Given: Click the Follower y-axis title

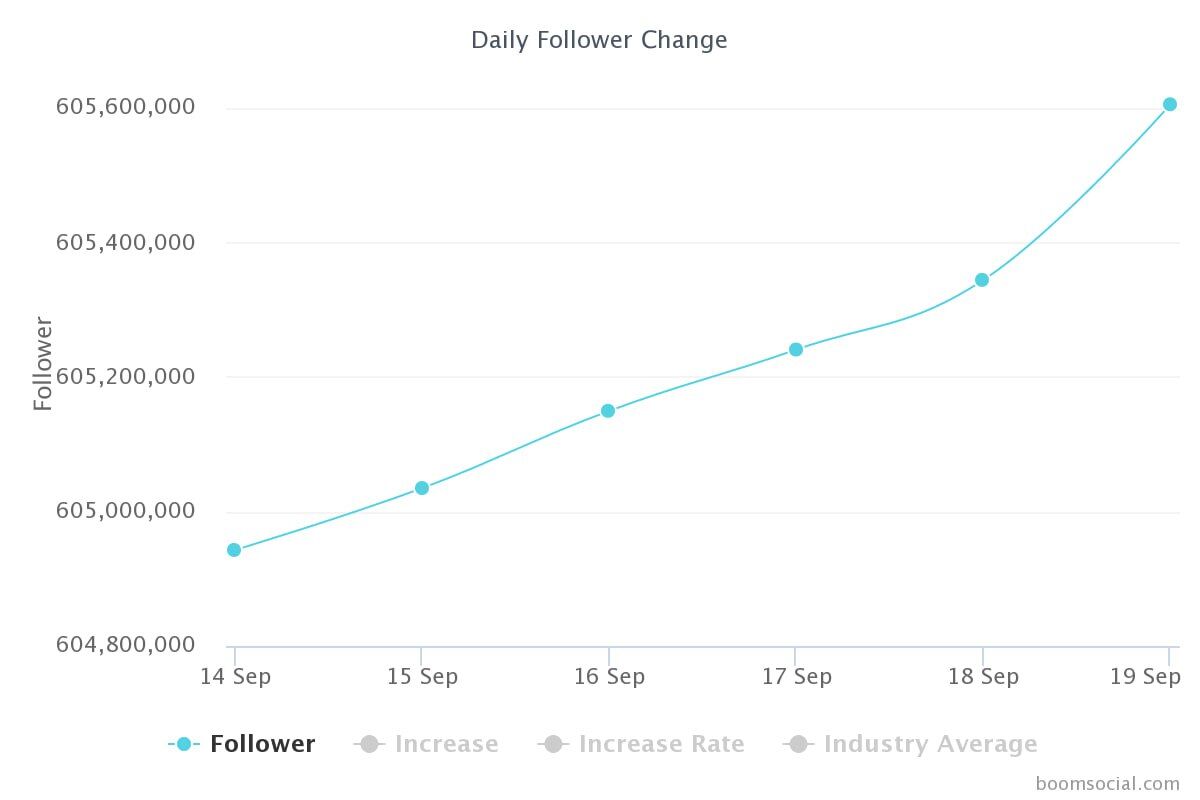Looking at the screenshot, I should [43, 363].
